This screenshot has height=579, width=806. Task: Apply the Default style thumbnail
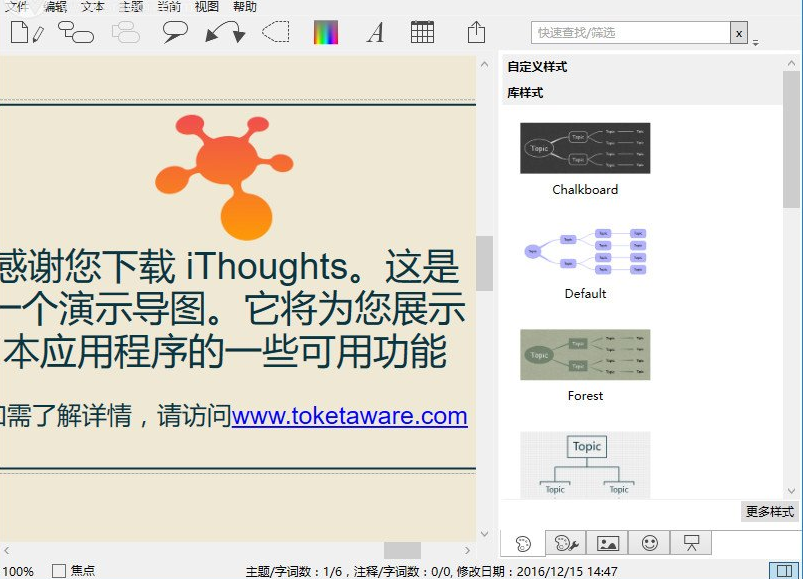[585, 251]
